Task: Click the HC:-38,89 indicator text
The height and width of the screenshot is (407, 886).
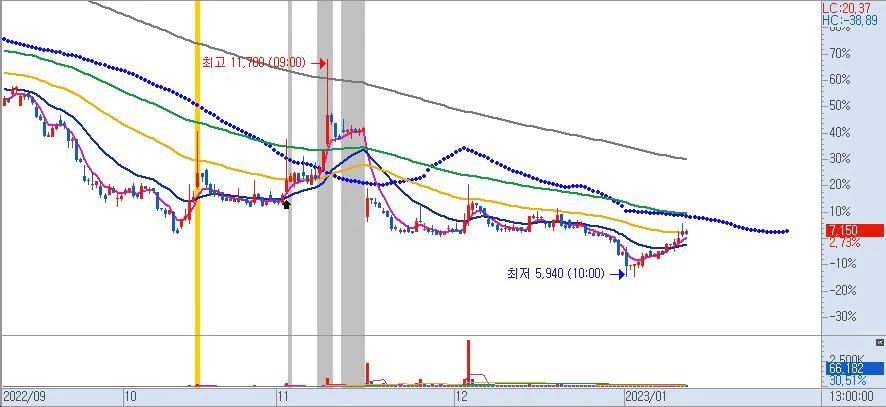Action: [850, 20]
